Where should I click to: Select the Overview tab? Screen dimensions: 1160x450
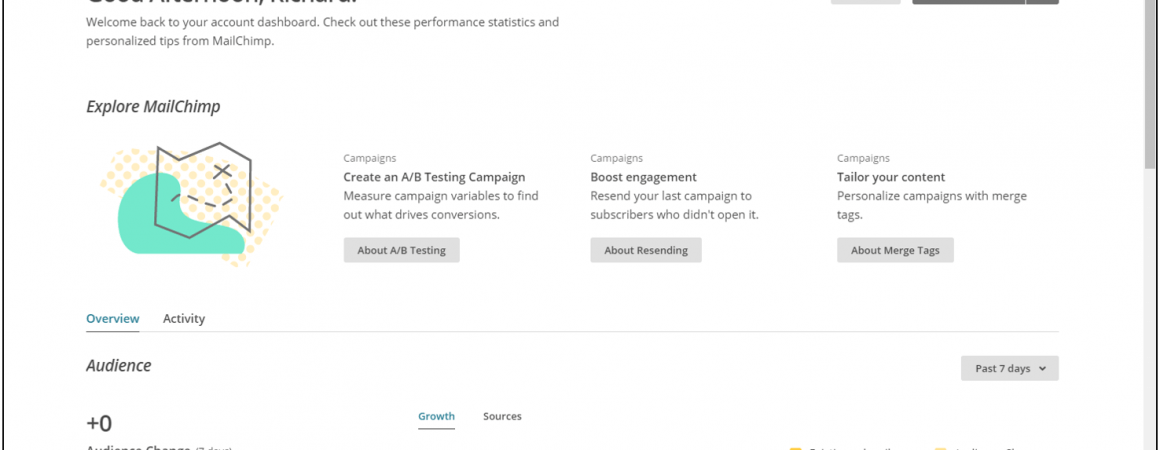tap(112, 319)
